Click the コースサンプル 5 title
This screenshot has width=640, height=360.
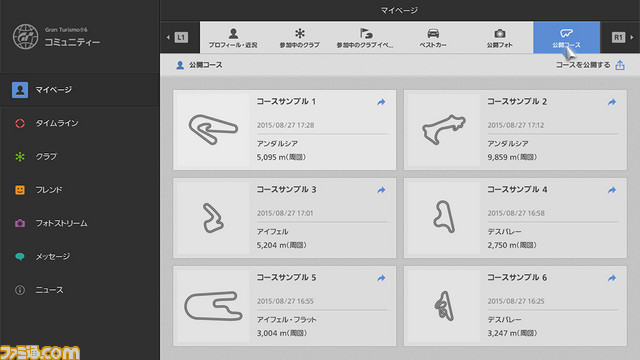286,278
